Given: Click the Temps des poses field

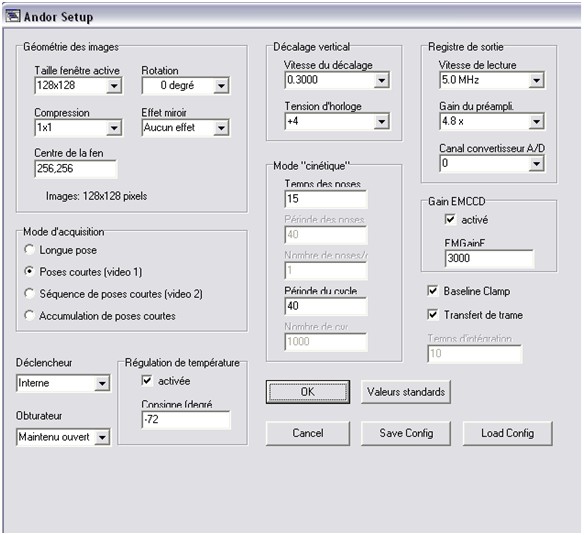Looking at the screenshot, I should (x=326, y=199).
